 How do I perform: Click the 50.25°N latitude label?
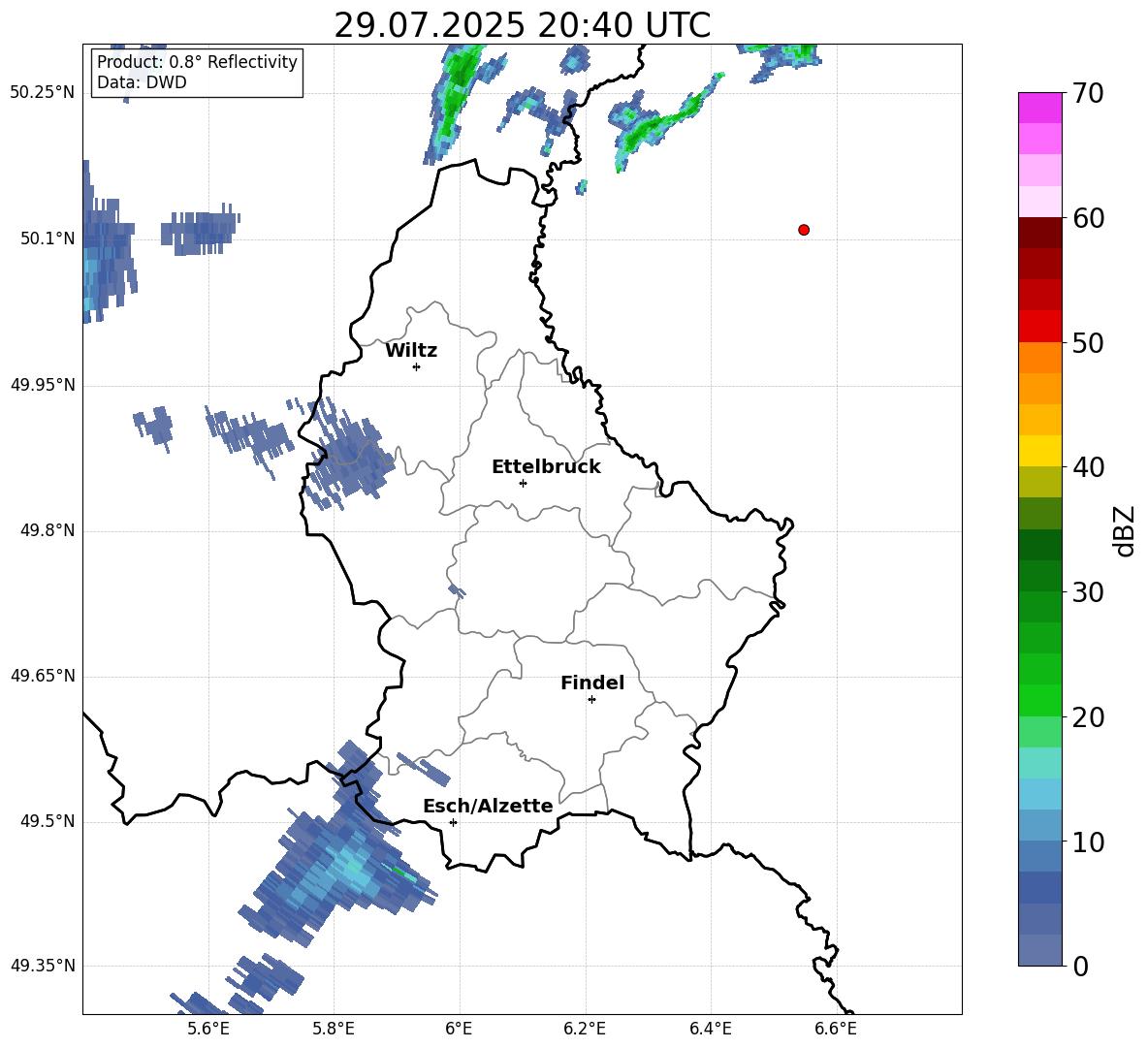[x=43, y=93]
